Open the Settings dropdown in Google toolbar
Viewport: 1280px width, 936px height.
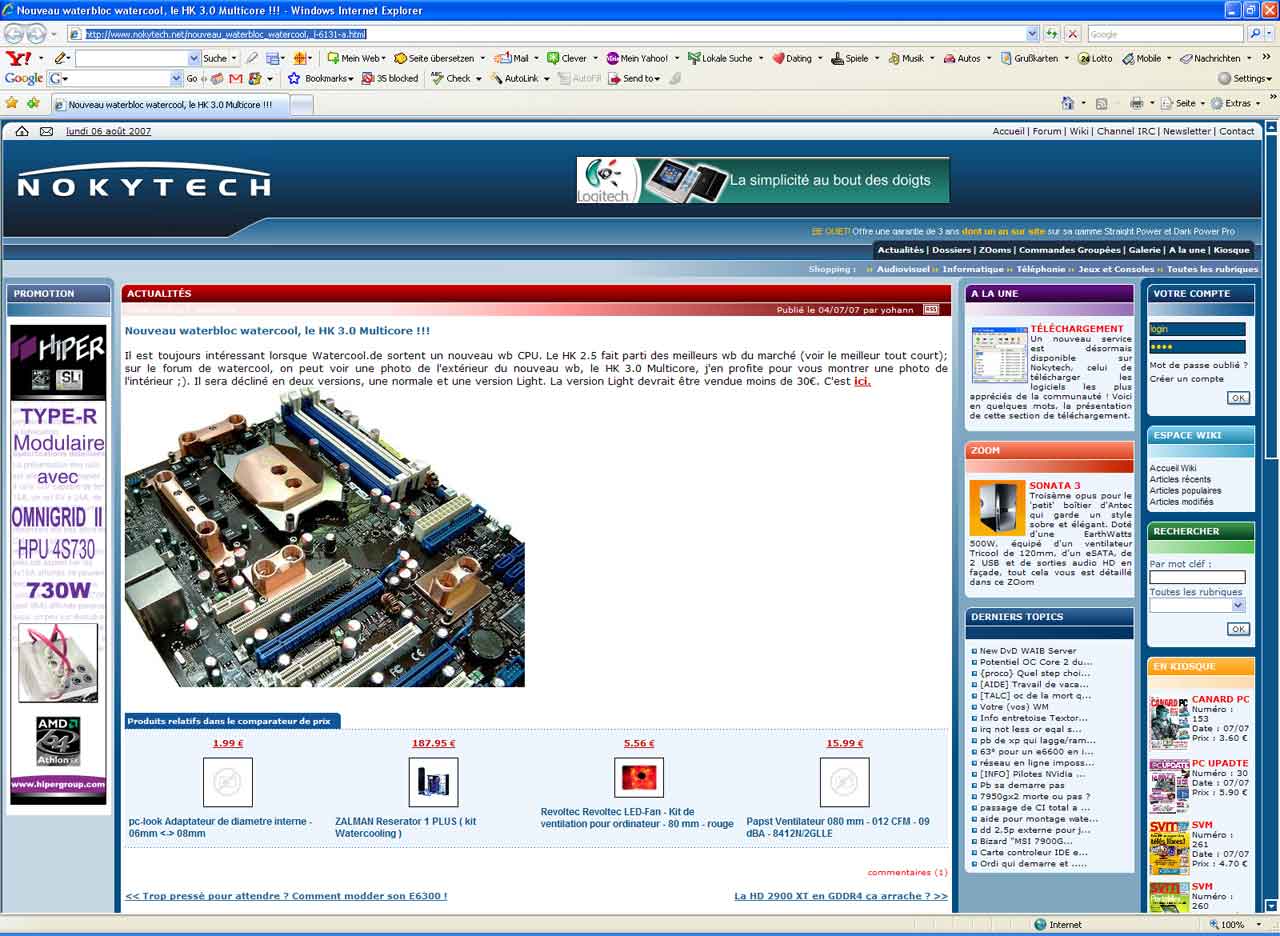click(x=1245, y=78)
